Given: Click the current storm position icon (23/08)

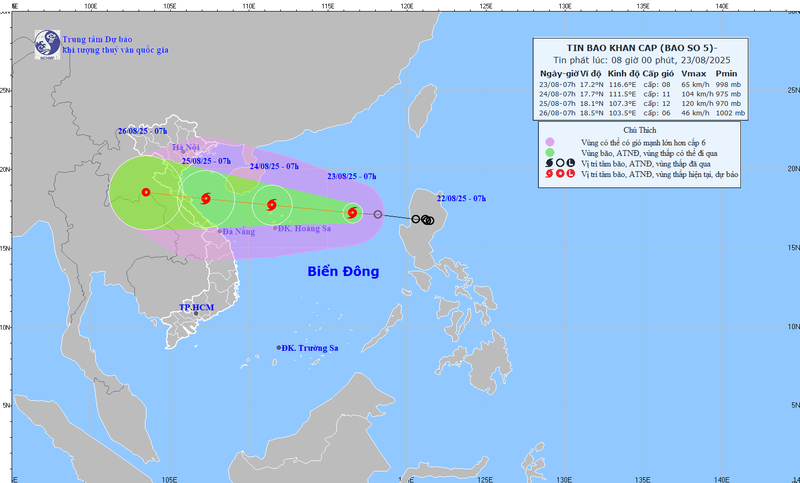Looking at the screenshot, I should pyautogui.click(x=352, y=212).
